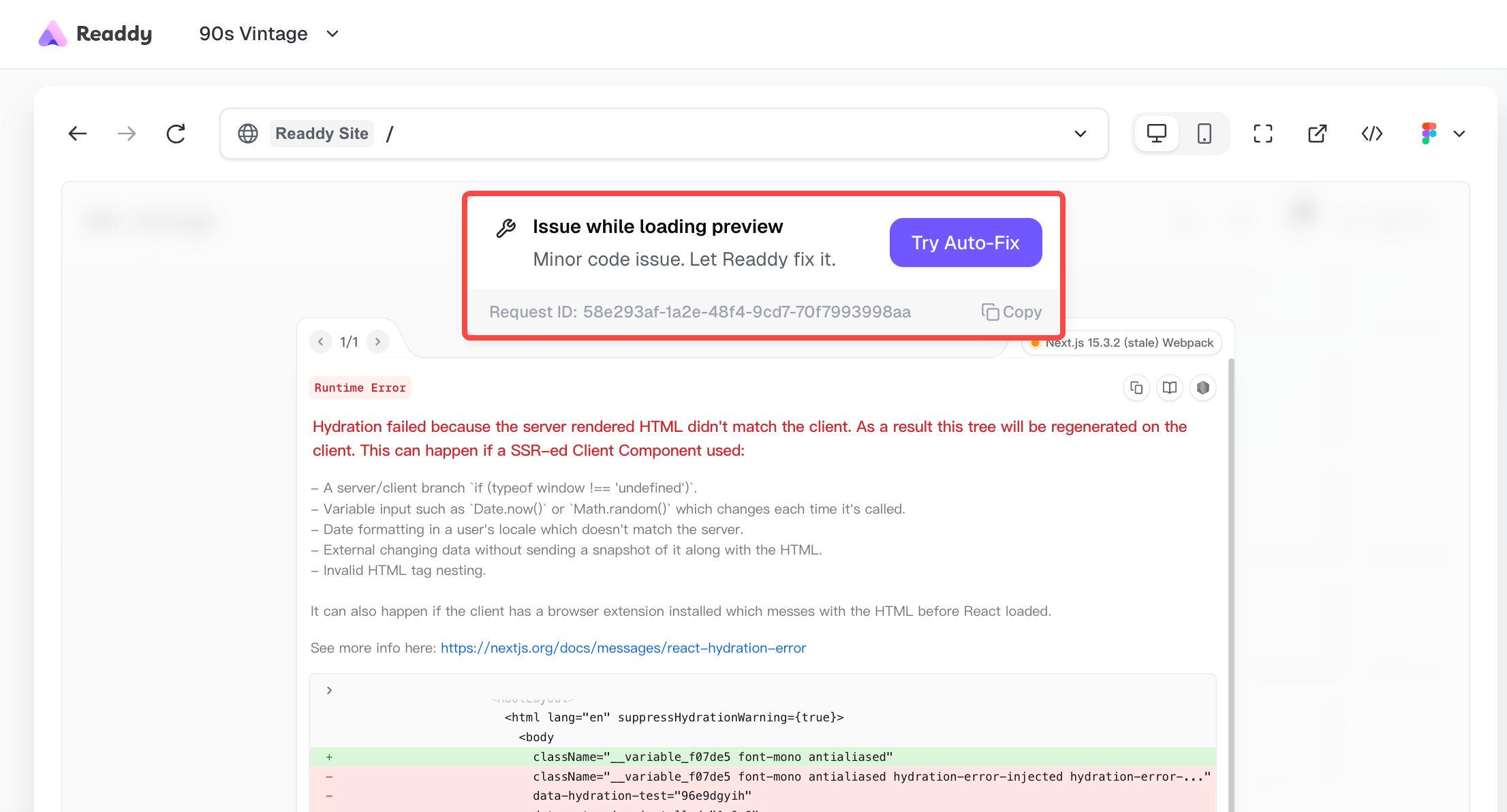Click the forward navigation arrow icon
The image size is (1507, 812).
coord(127,134)
